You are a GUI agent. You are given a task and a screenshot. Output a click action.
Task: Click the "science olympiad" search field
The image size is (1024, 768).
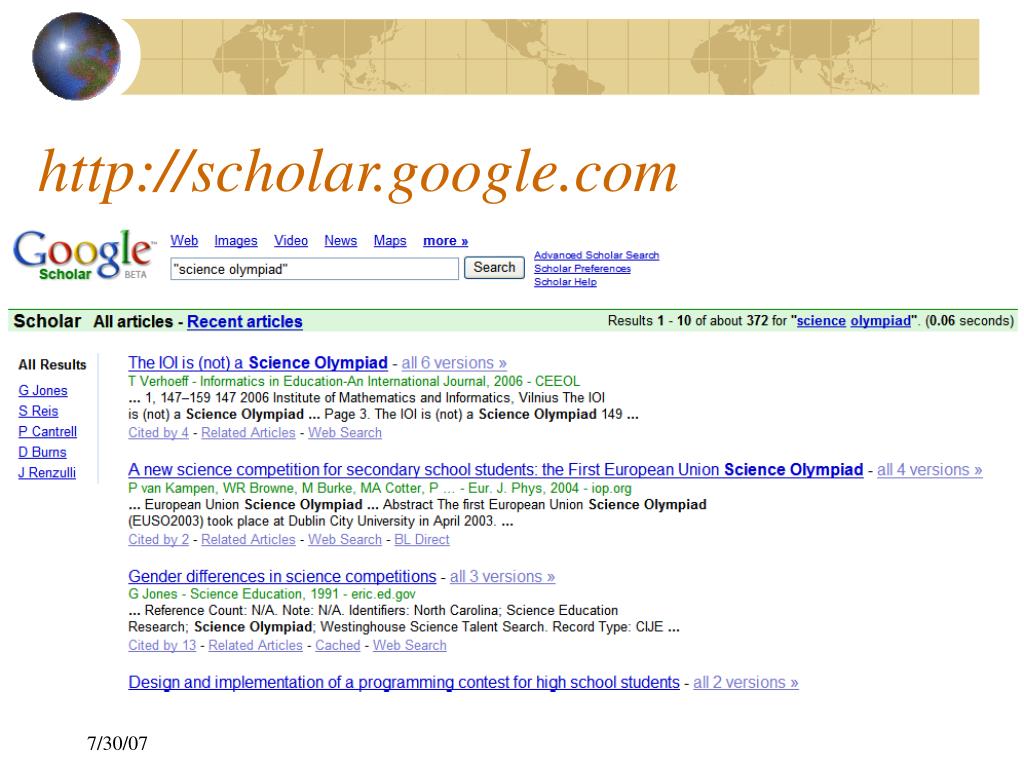(x=314, y=269)
